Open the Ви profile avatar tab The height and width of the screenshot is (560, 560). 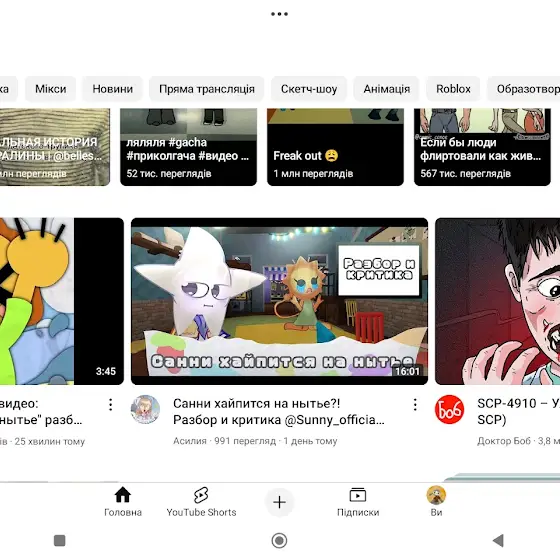(x=436, y=501)
